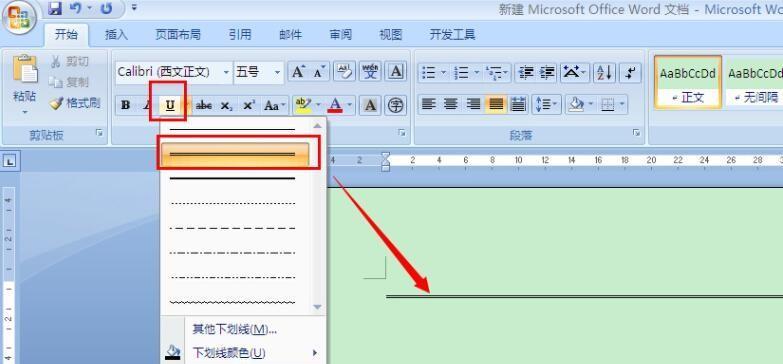This screenshot has height=364, width=783.
Task: Apply superscript formatting icon
Action: point(249,105)
